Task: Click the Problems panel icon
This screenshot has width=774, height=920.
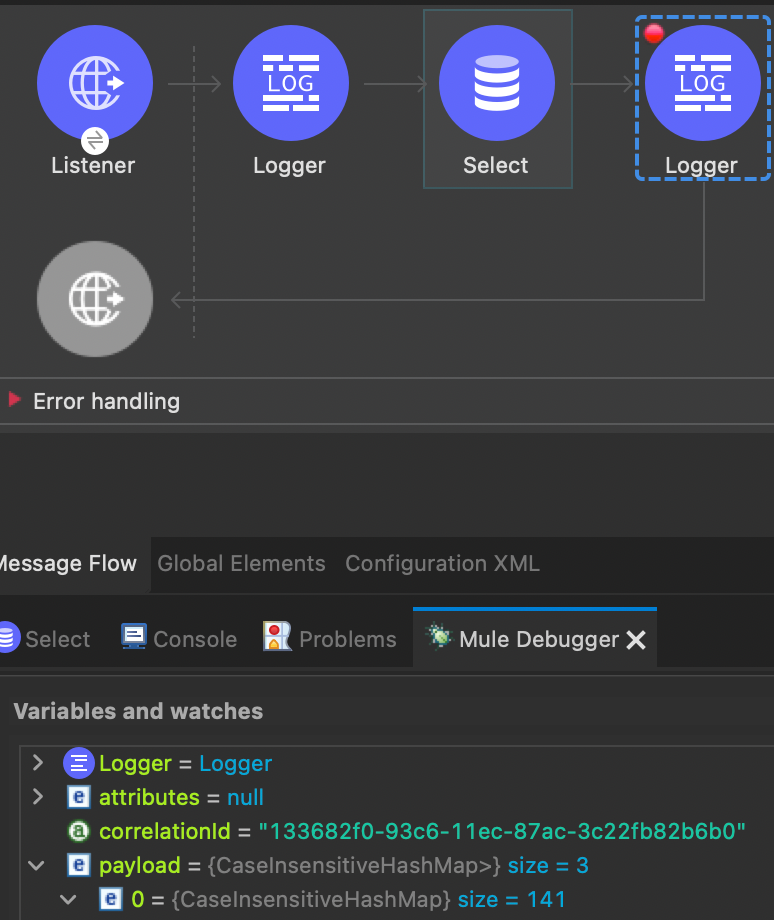Action: coord(275,637)
